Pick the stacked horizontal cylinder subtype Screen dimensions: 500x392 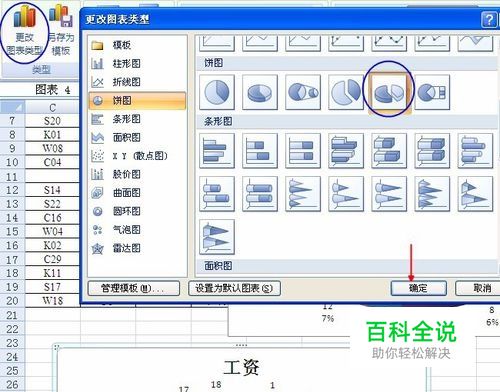[217, 194]
